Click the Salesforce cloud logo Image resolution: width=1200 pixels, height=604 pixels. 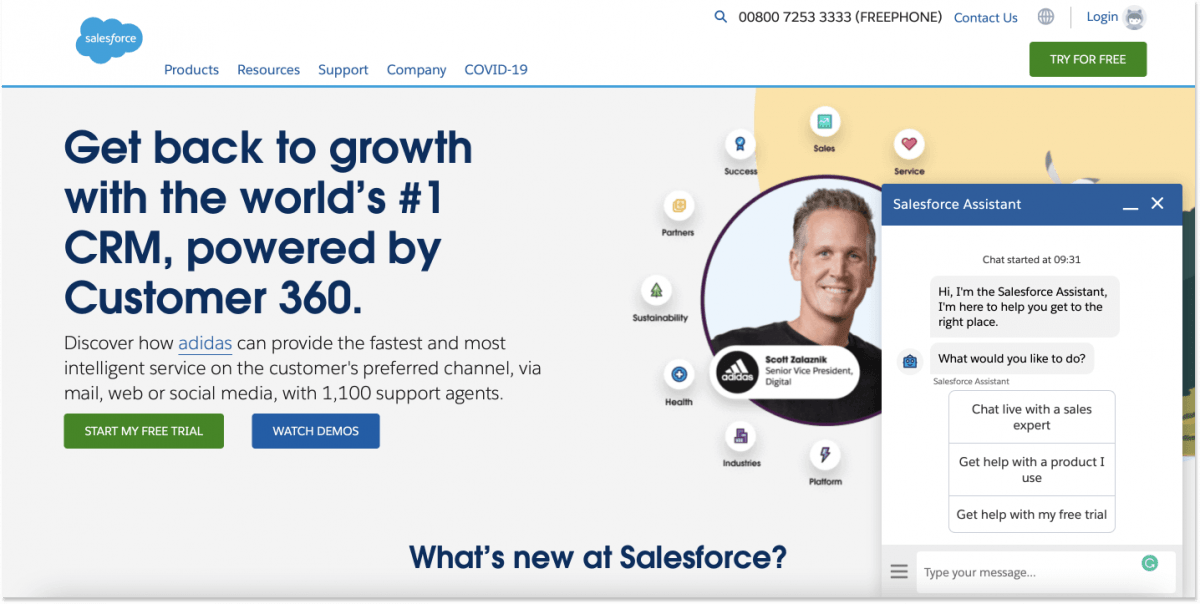[x=108, y=39]
